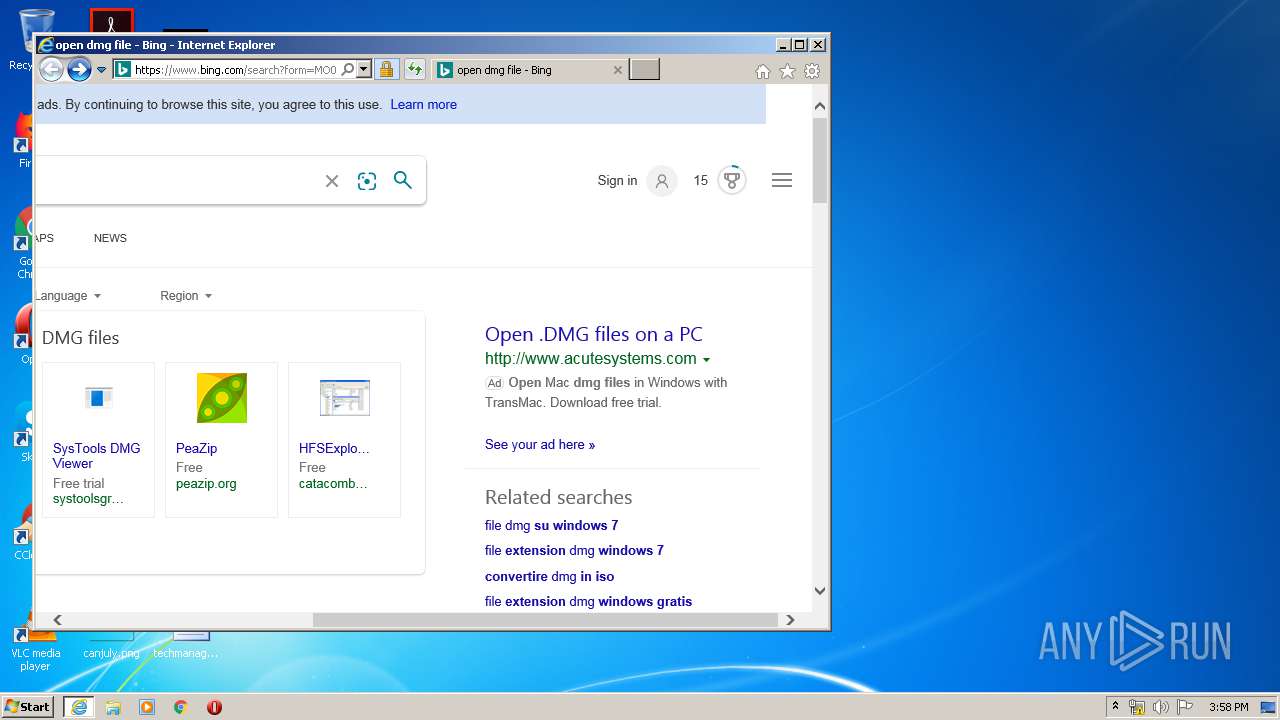Click the browser Back arrow button
The width and height of the screenshot is (1280, 720).
point(51,69)
